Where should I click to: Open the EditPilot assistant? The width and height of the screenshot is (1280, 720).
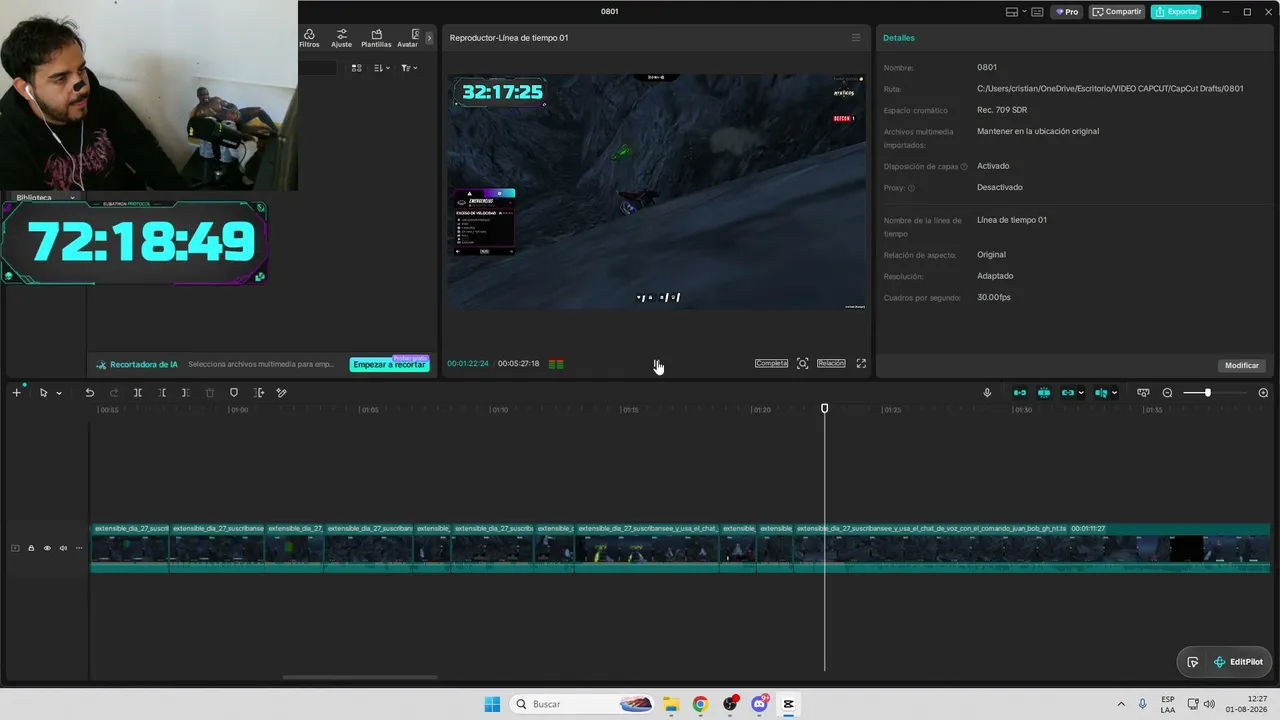point(1238,662)
